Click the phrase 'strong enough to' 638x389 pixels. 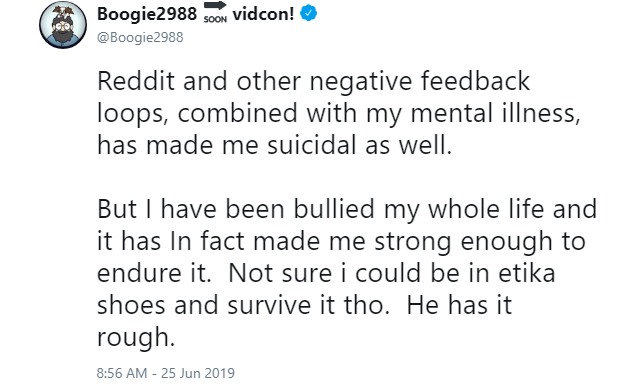tap(480, 241)
